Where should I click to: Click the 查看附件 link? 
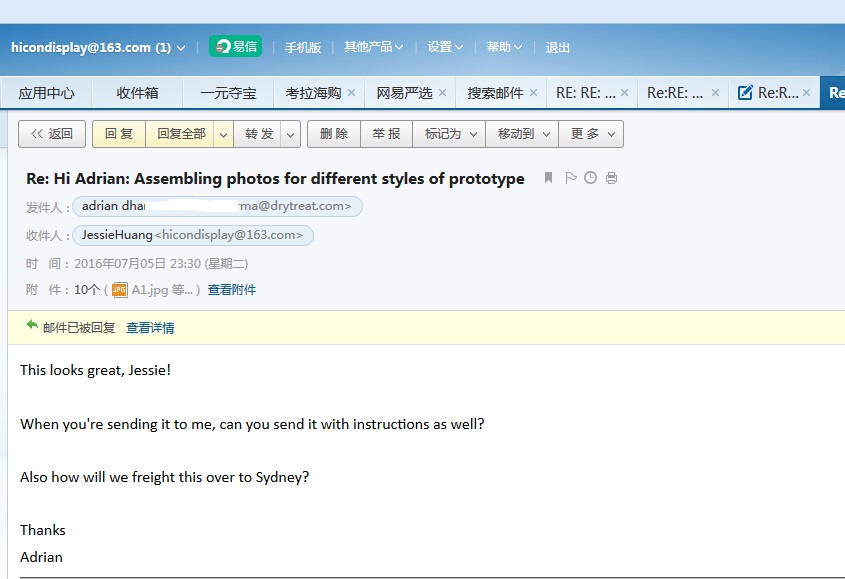(232, 290)
